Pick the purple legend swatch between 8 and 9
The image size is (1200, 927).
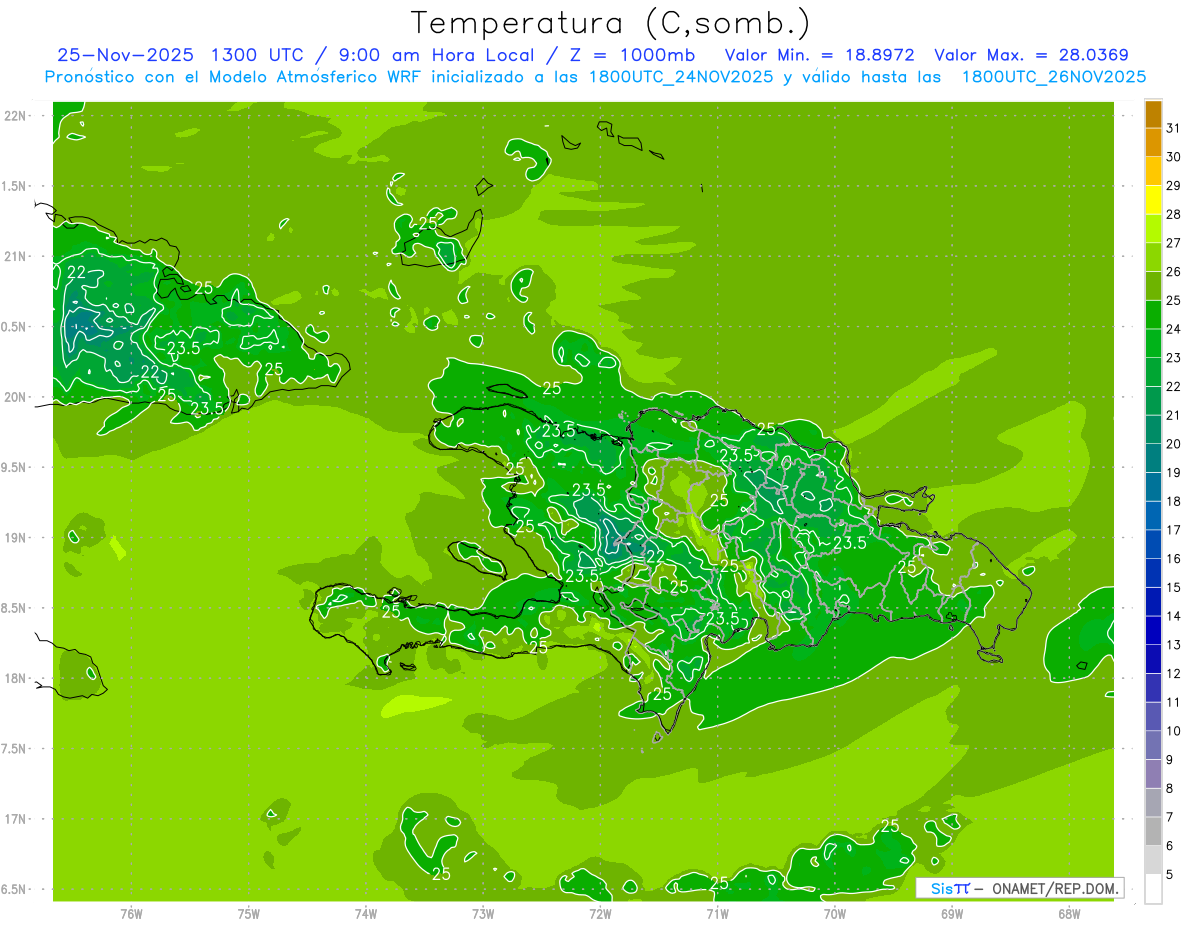[x=1153, y=775]
